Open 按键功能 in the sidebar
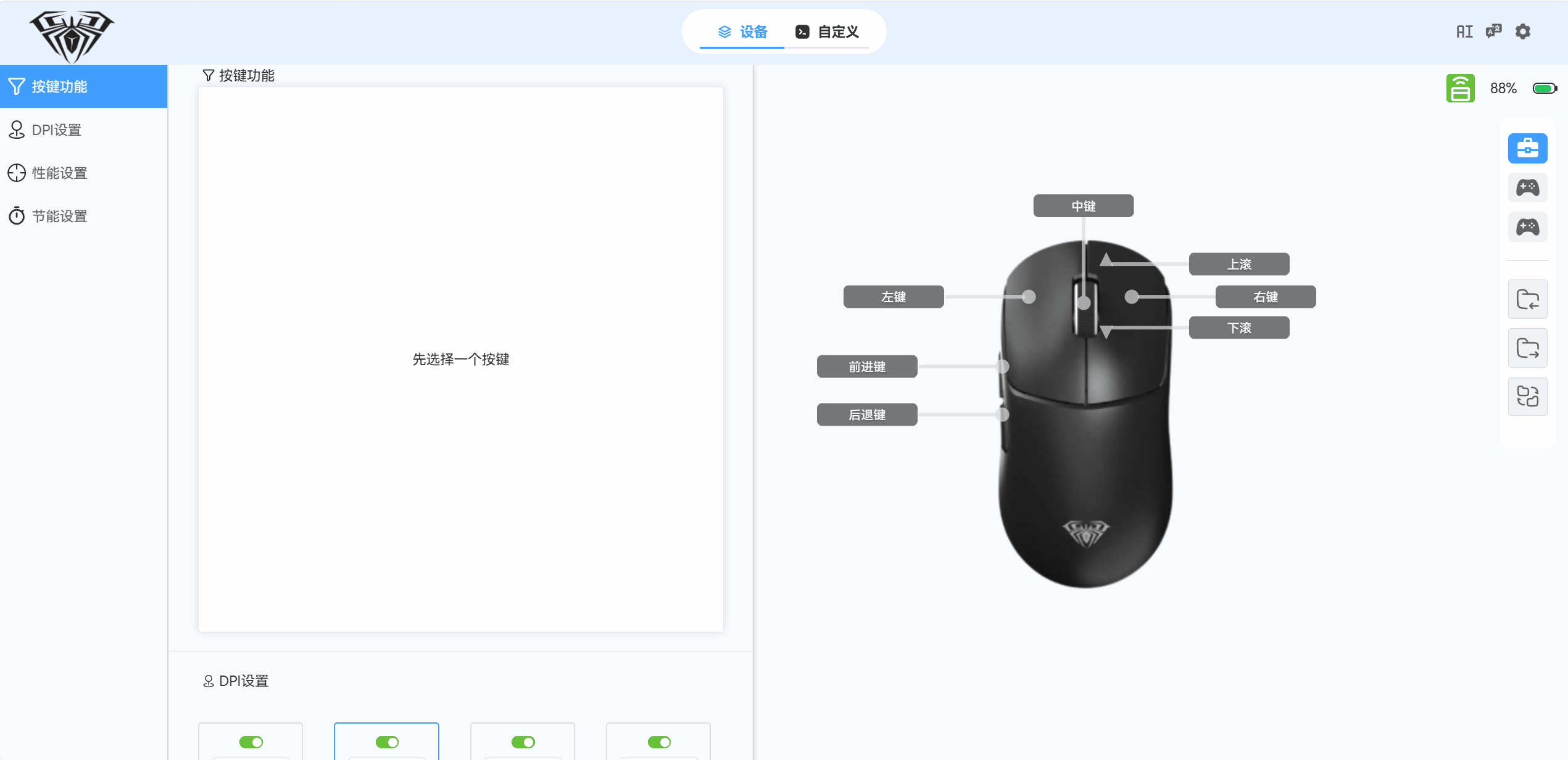The image size is (1568, 760). coord(83,86)
